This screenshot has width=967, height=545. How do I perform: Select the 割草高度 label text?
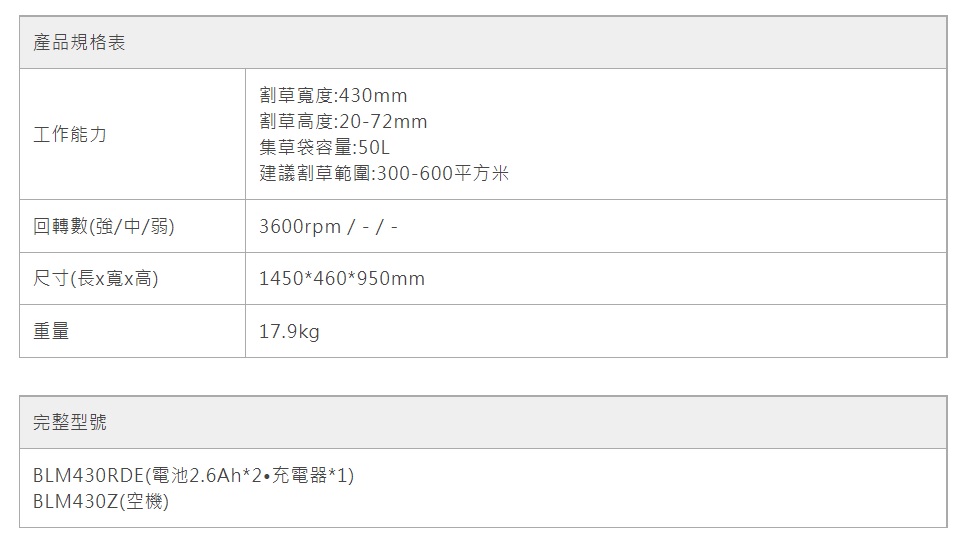coord(295,122)
